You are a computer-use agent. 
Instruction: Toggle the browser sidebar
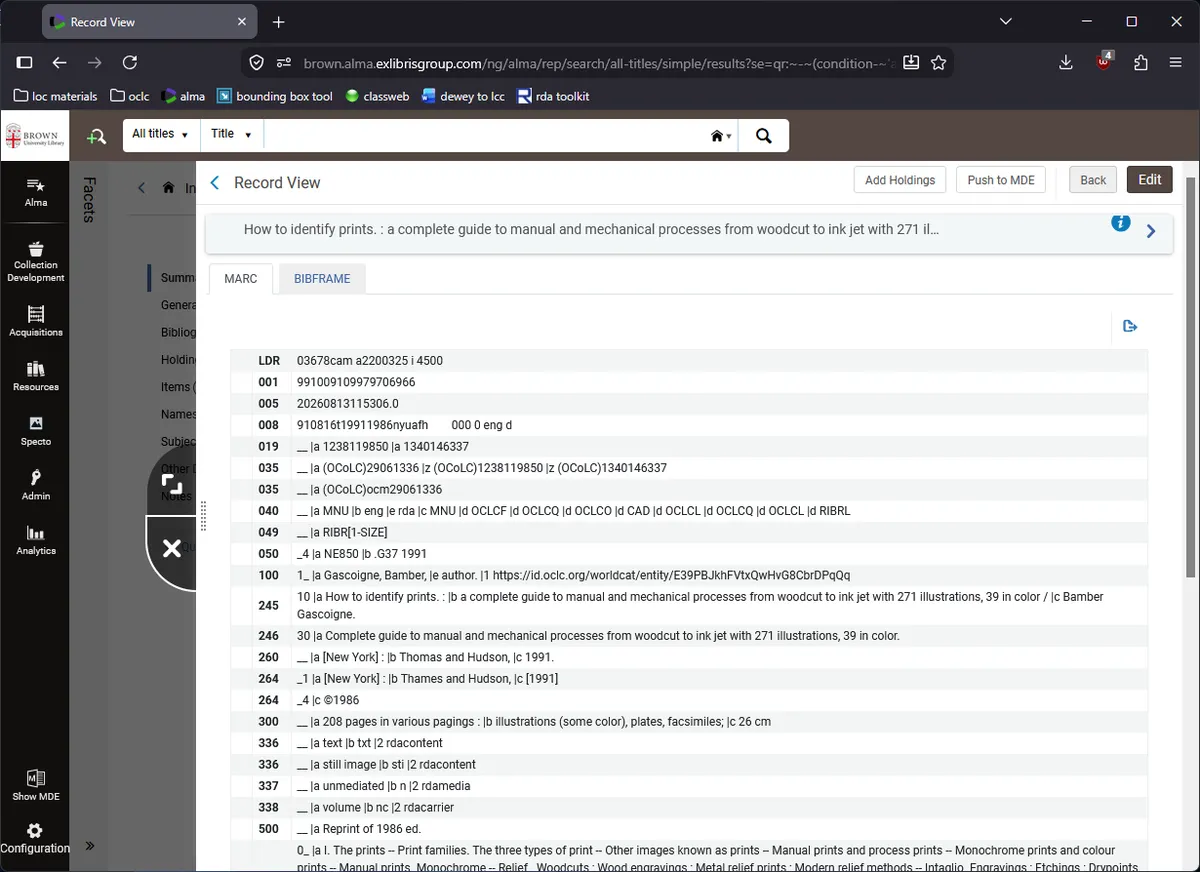pos(24,62)
